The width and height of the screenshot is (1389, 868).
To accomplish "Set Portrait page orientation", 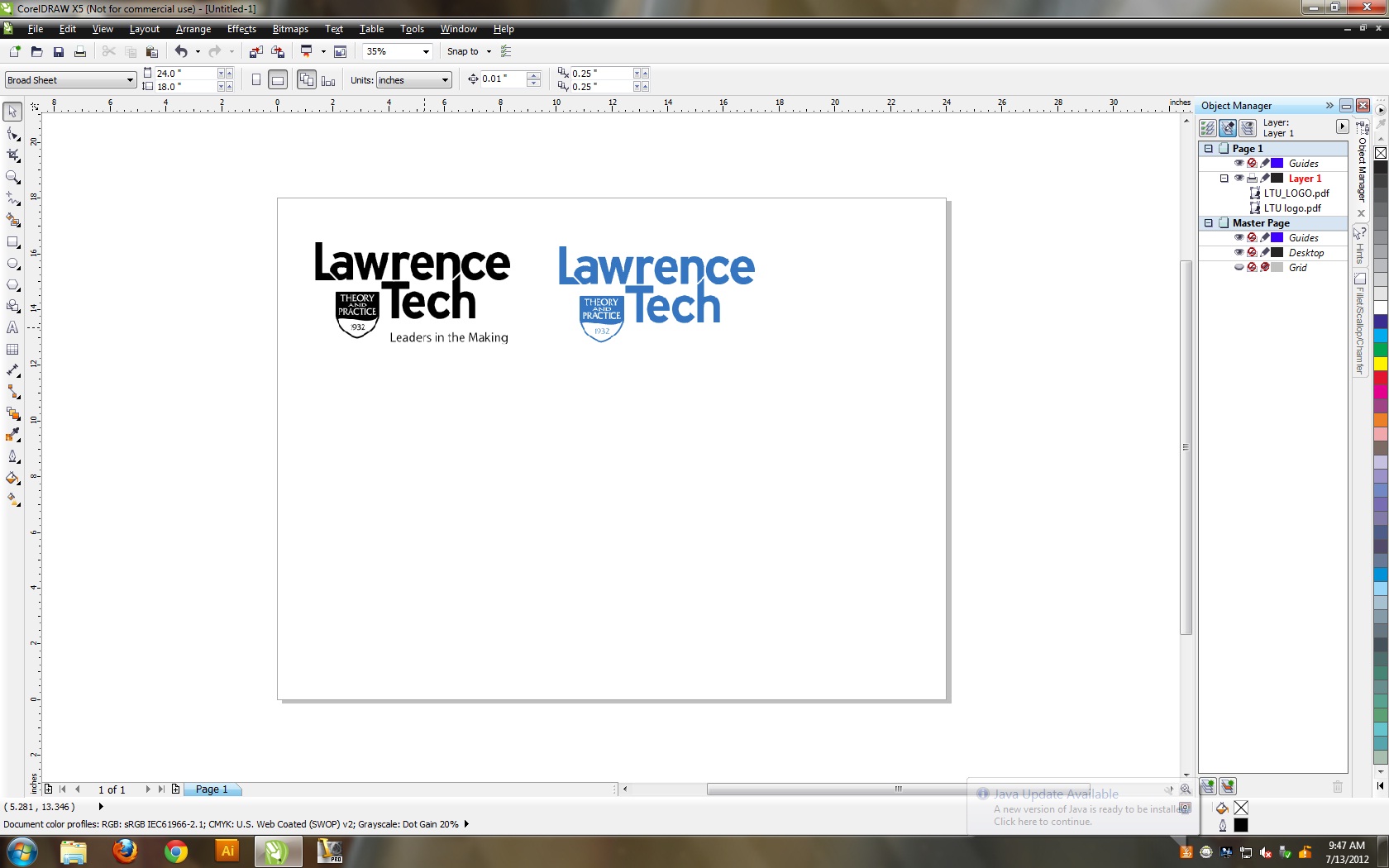I will point(256,80).
